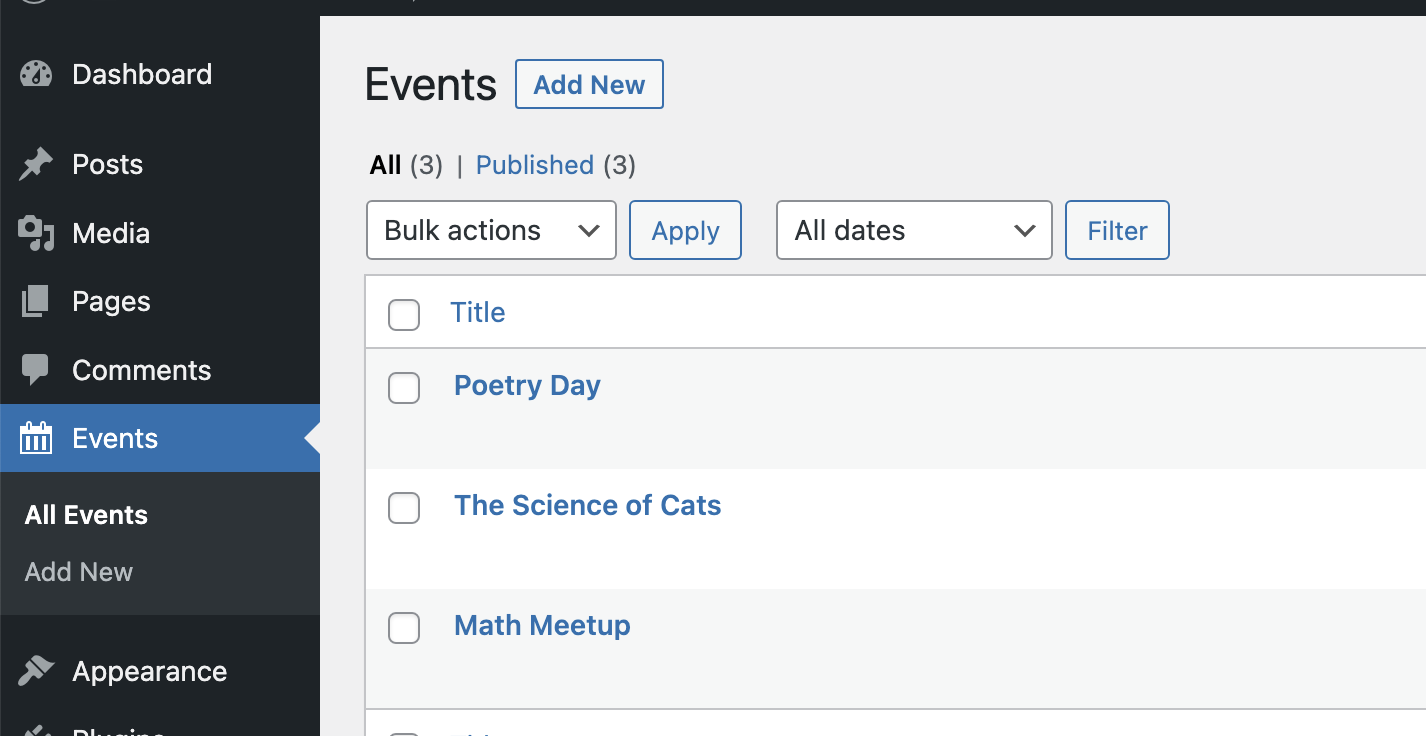The image size is (1426, 736).
Task: Show only Published events
Action: click(x=534, y=165)
